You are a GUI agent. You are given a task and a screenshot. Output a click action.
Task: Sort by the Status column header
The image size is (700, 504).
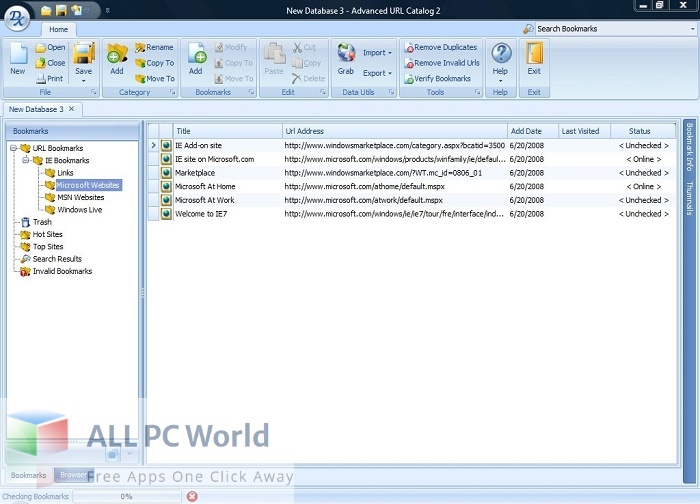click(643, 131)
